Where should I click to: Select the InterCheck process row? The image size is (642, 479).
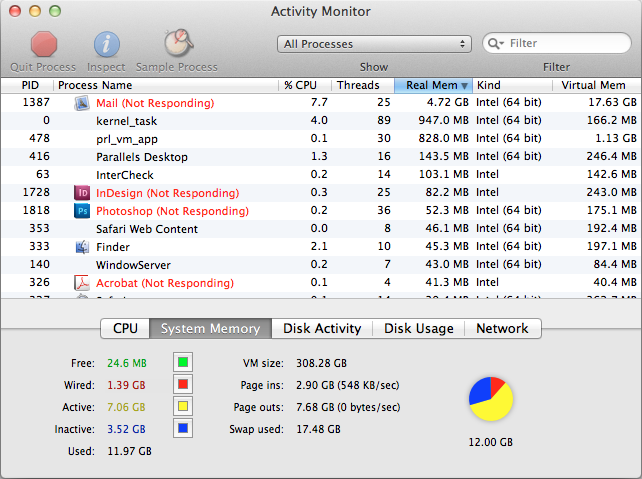tap(321, 175)
